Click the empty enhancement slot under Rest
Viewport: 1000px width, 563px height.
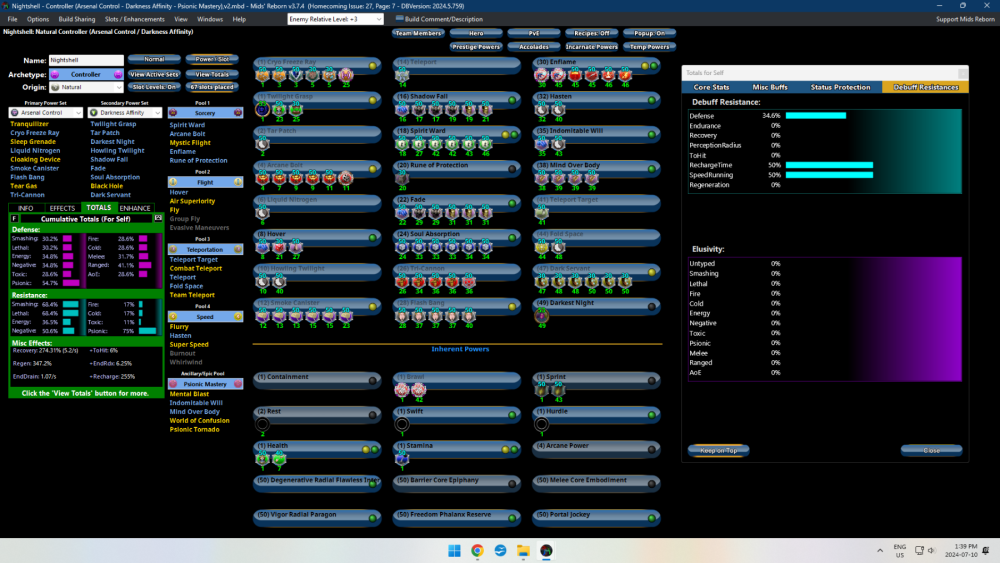click(263, 424)
